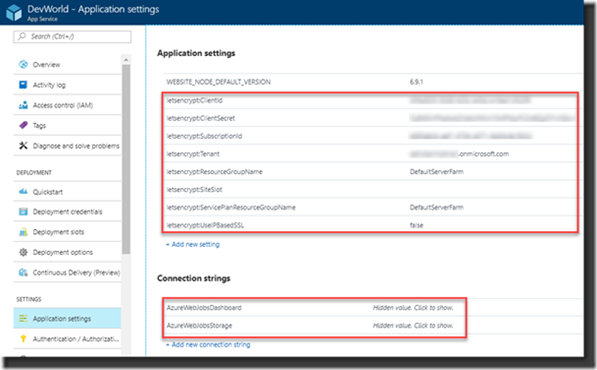The height and width of the screenshot is (370, 597).
Task: Open Quickstart under Deployment
Action: pyautogui.click(x=67, y=191)
